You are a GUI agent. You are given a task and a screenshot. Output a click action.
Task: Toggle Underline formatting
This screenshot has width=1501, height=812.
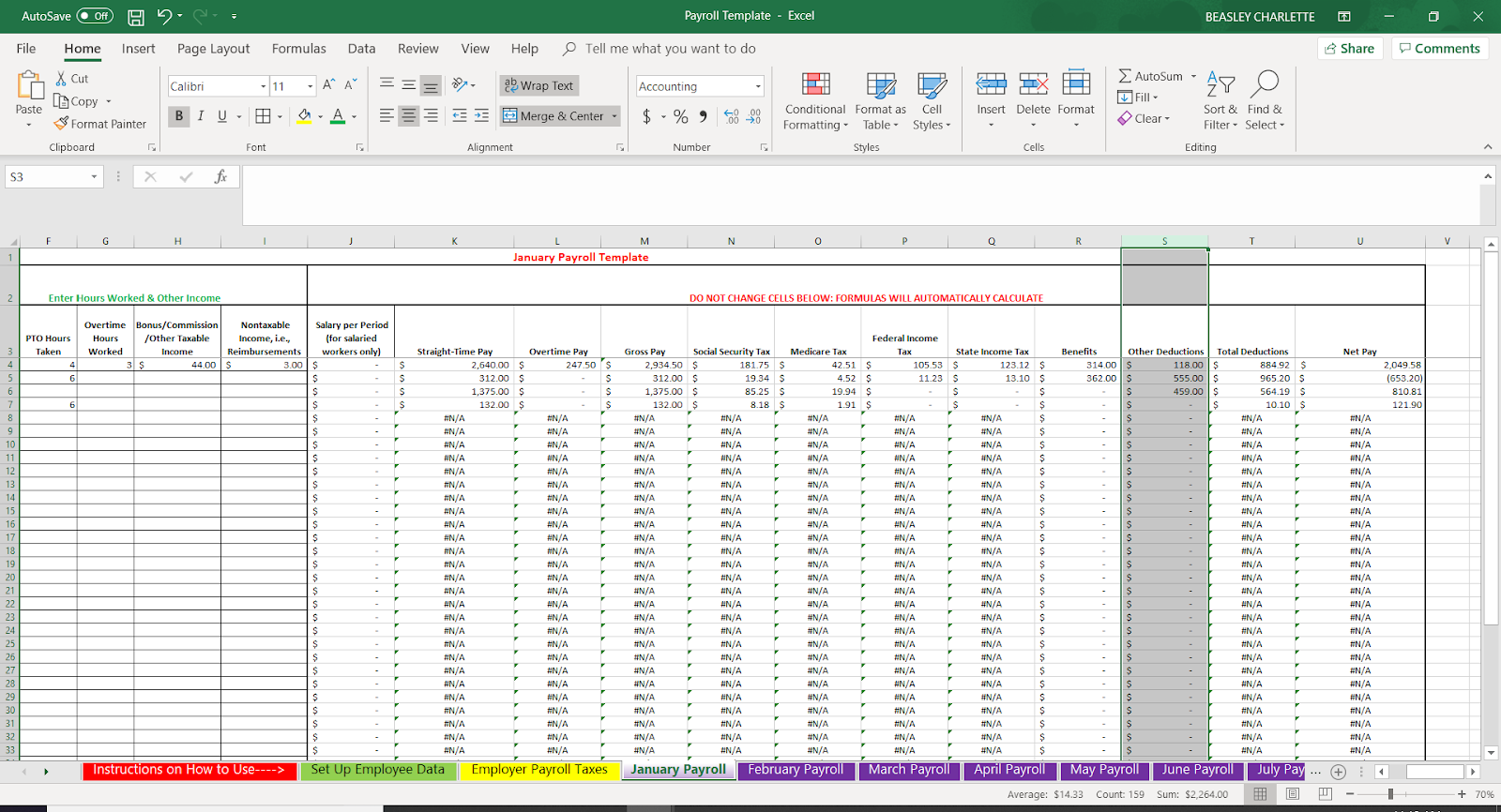pyautogui.click(x=222, y=116)
